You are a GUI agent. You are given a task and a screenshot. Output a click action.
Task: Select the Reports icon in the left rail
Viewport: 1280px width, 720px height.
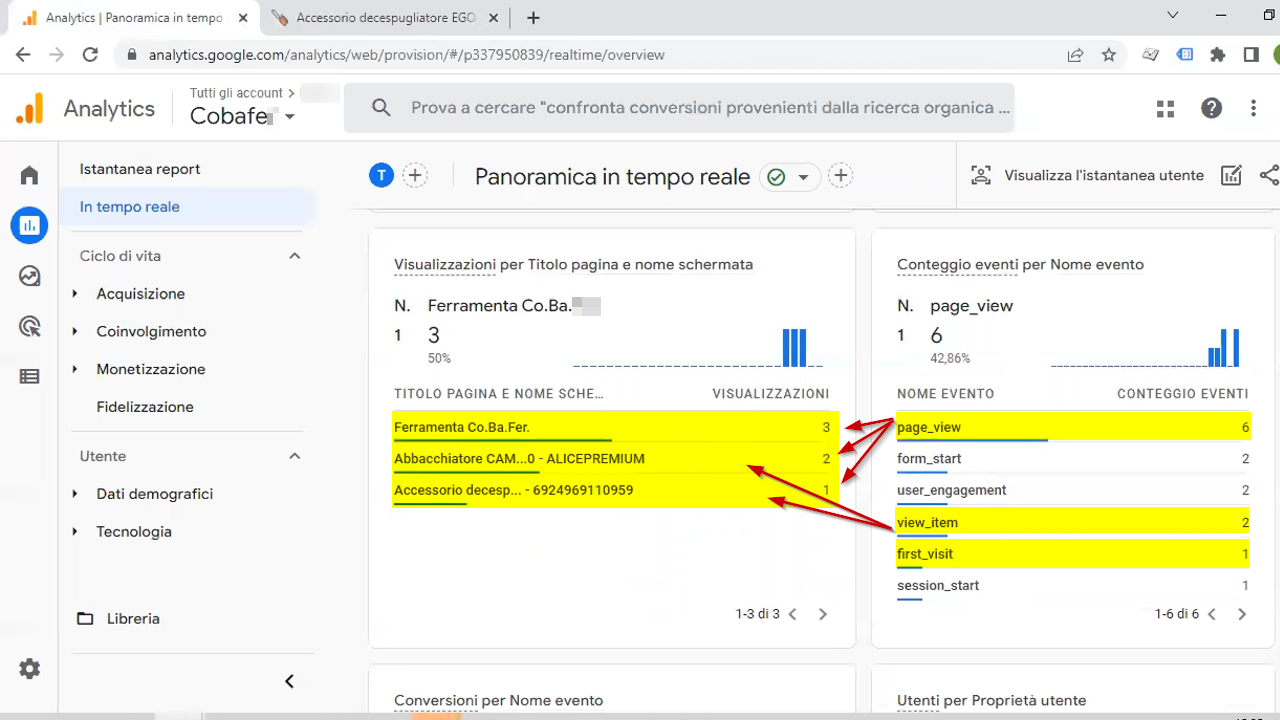click(29, 225)
